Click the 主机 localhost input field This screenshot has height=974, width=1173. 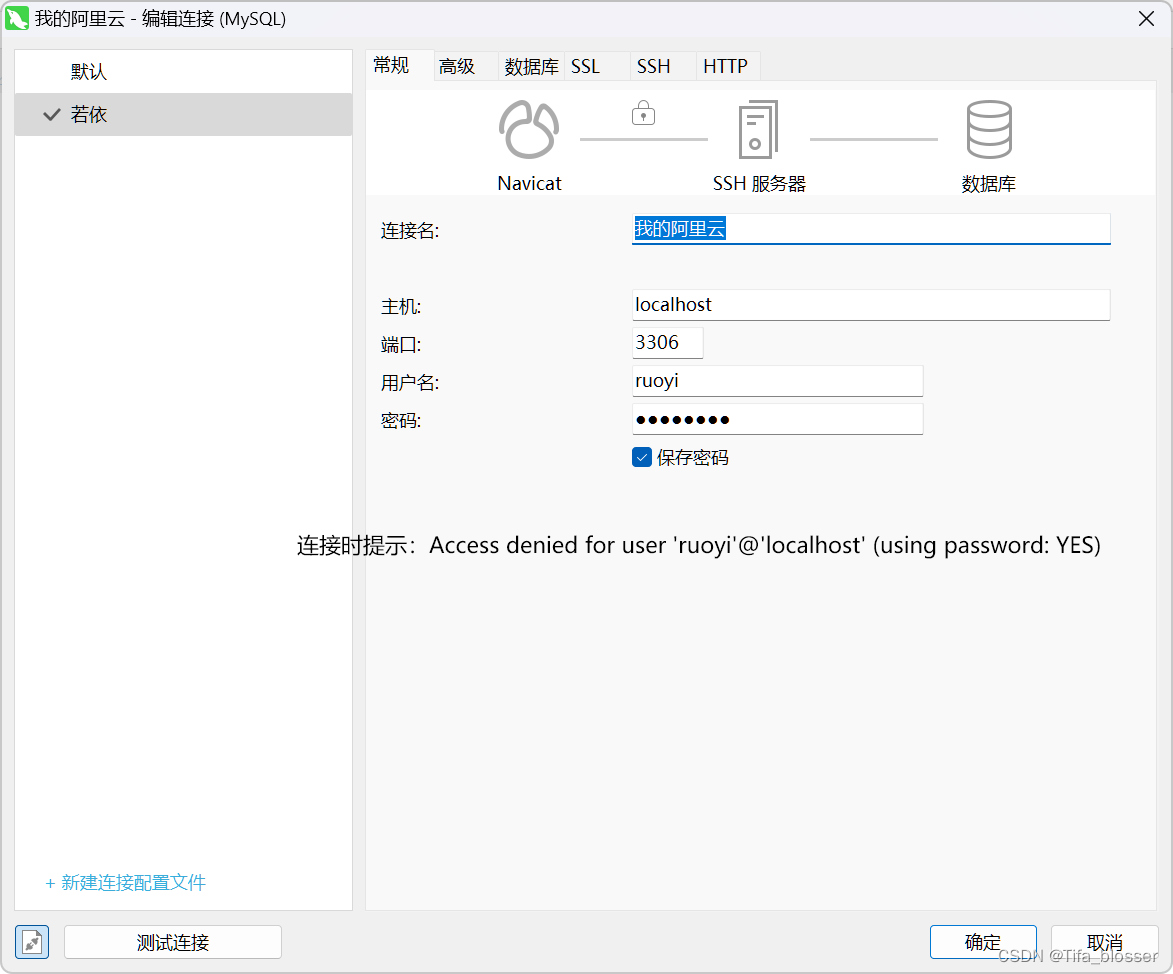point(870,304)
